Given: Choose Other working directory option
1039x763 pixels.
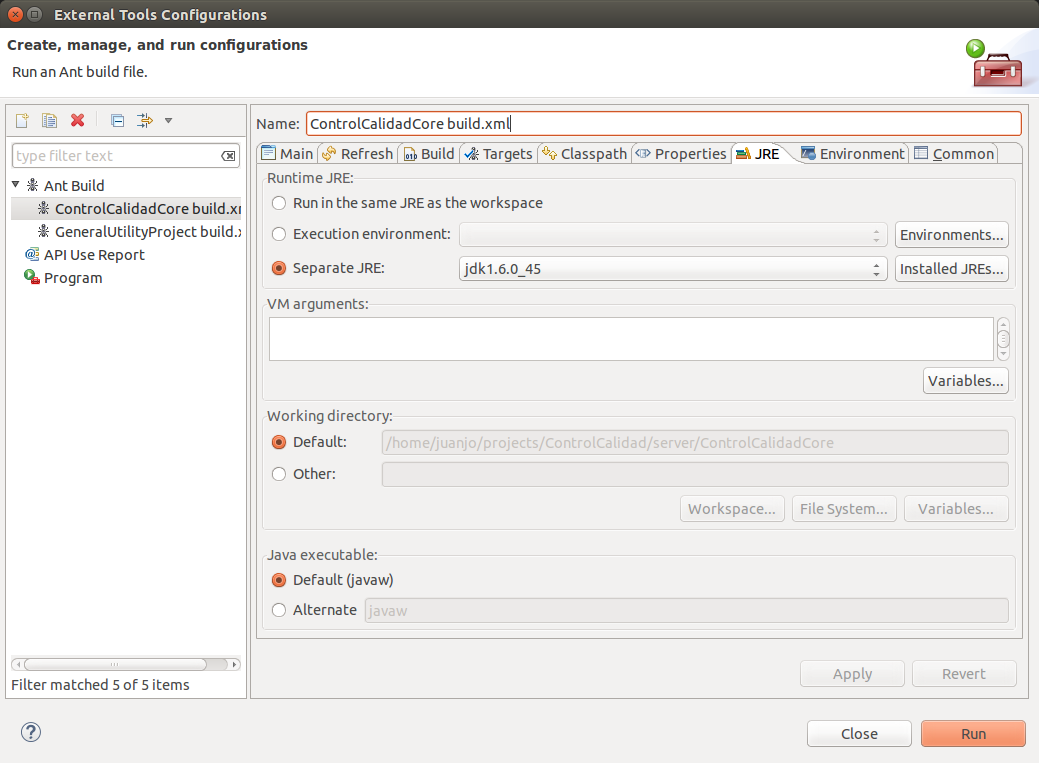Looking at the screenshot, I should click(278, 473).
